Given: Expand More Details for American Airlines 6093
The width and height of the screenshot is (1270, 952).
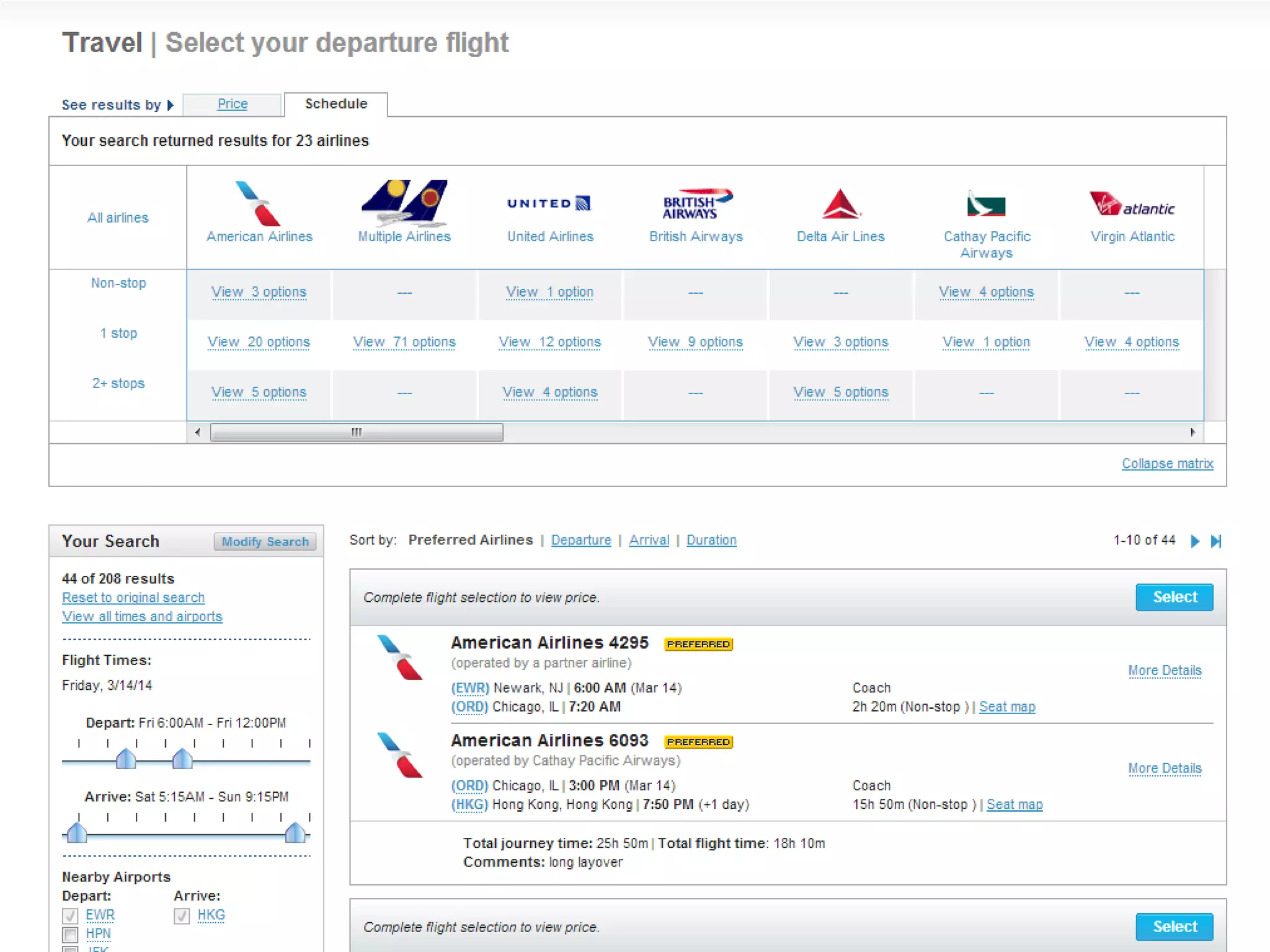Looking at the screenshot, I should point(1164,769).
